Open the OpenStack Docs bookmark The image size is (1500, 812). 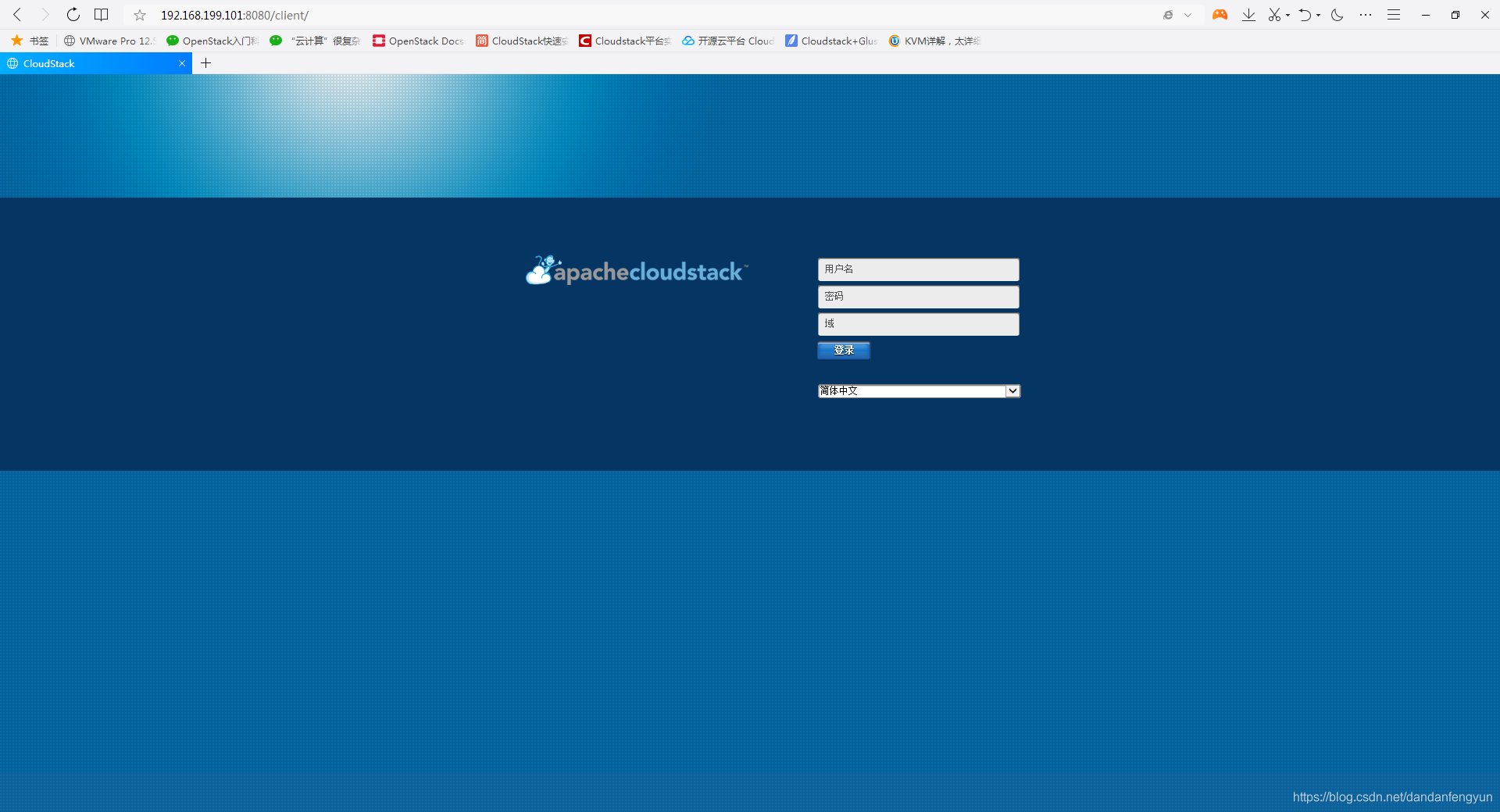418,41
